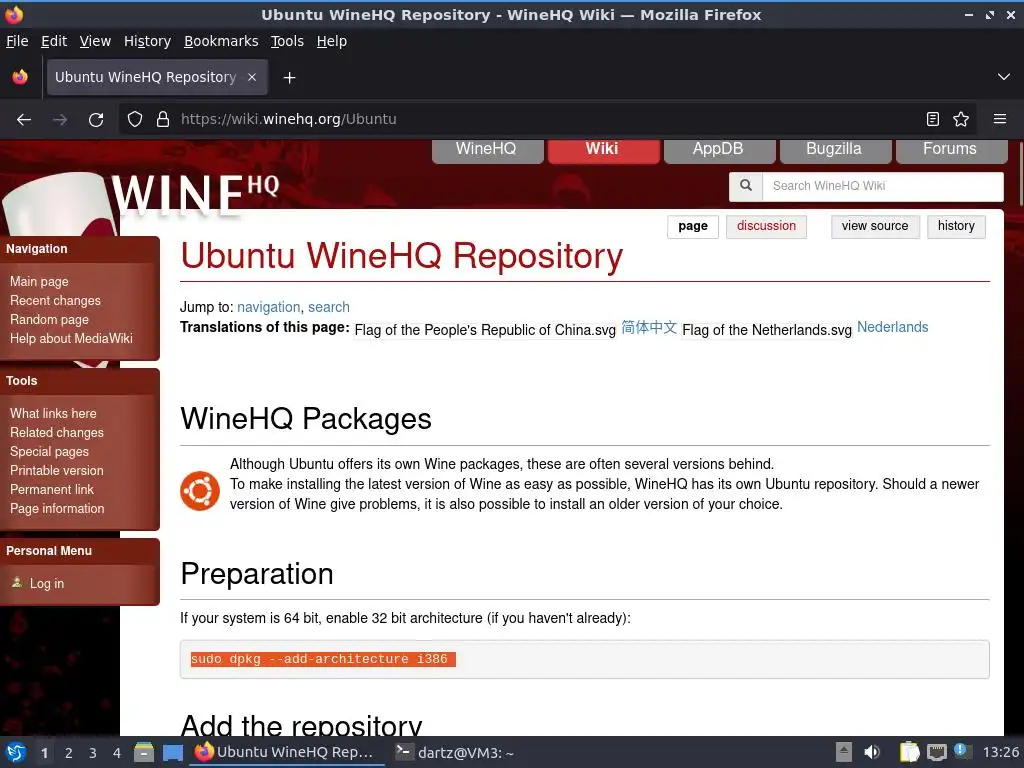Open the Edit menu
This screenshot has height=768, width=1024.
point(54,41)
